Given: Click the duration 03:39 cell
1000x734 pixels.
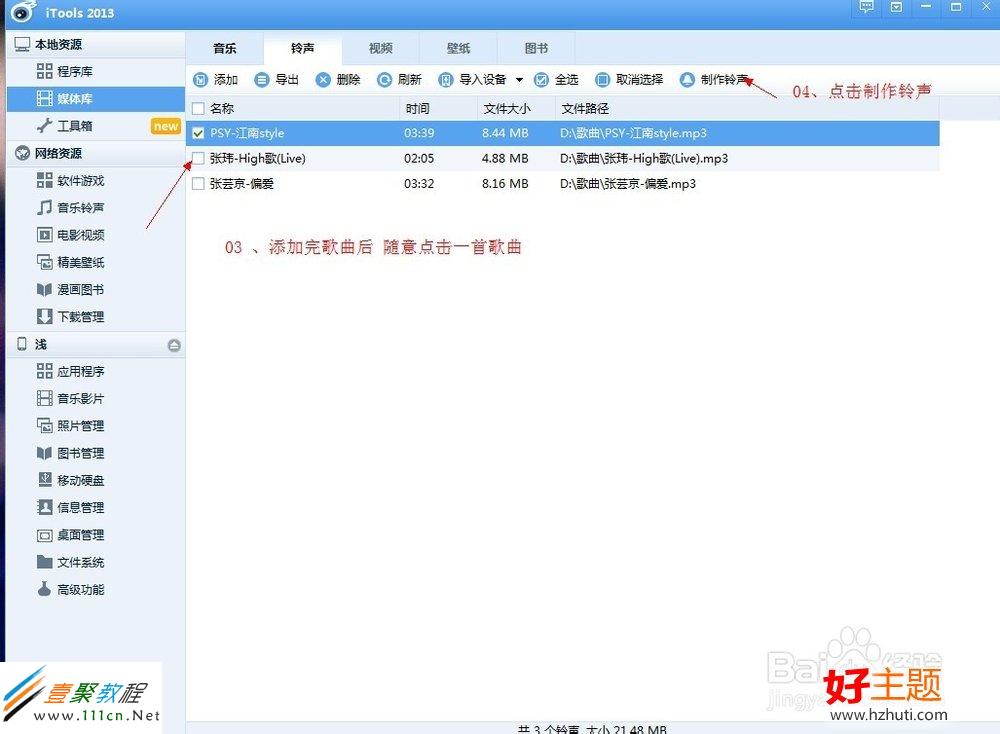Looking at the screenshot, I should (x=419, y=133).
